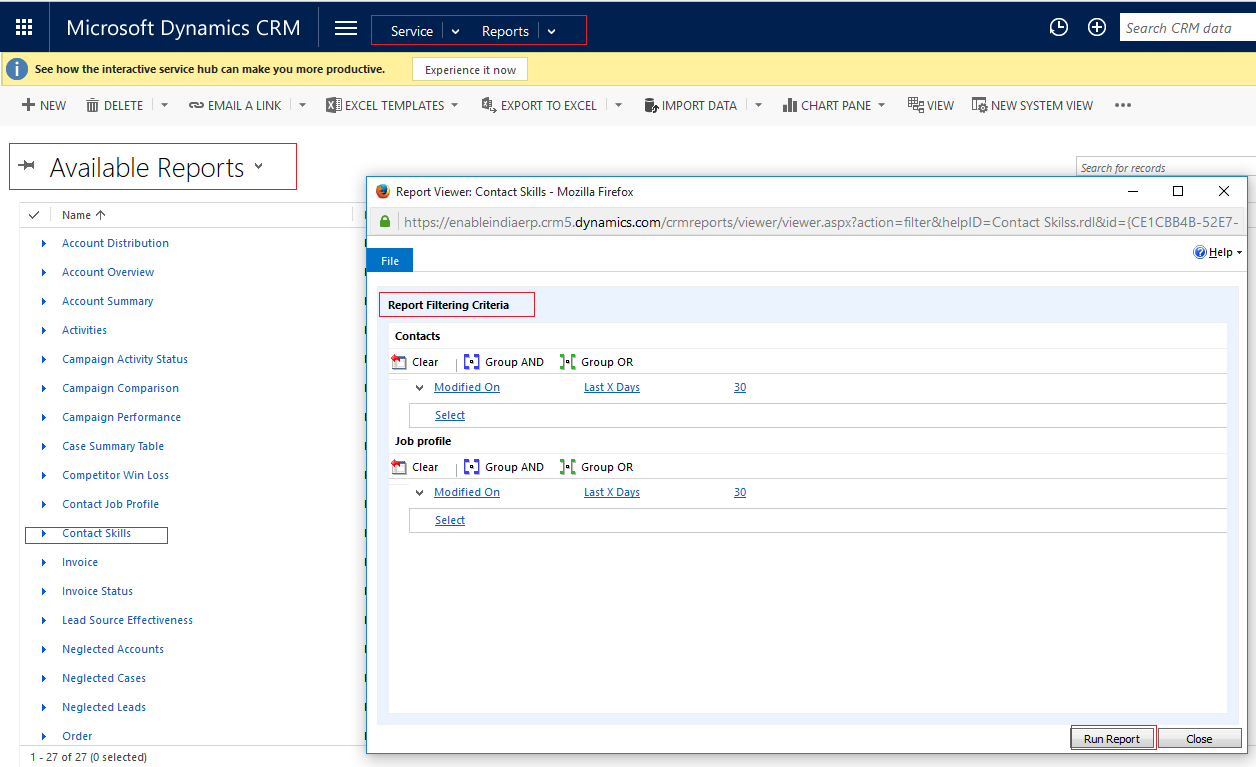Image resolution: width=1256 pixels, height=767 pixels.
Task: Open recently viewed items clock icon
Action: pyautogui.click(x=1058, y=28)
